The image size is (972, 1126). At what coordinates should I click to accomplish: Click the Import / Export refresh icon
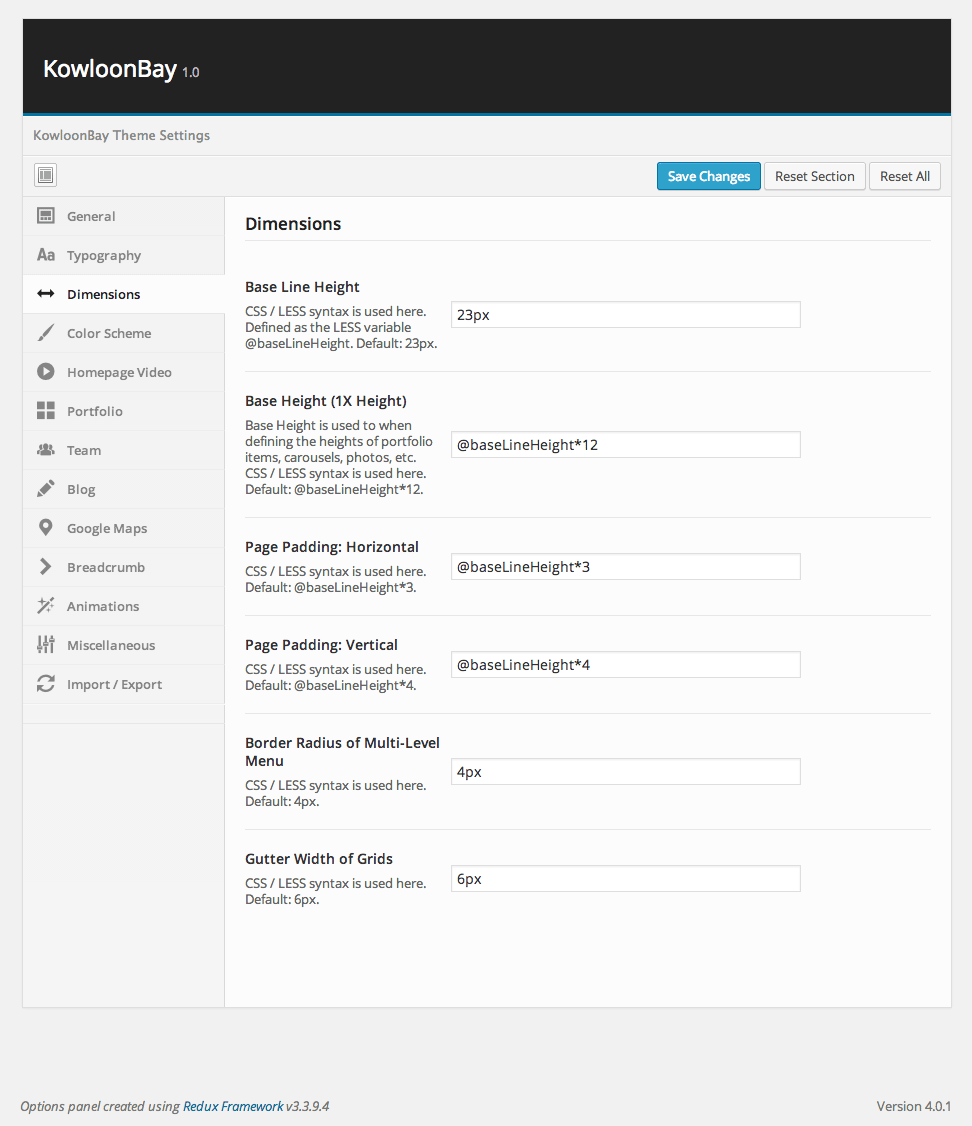click(46, 684)
